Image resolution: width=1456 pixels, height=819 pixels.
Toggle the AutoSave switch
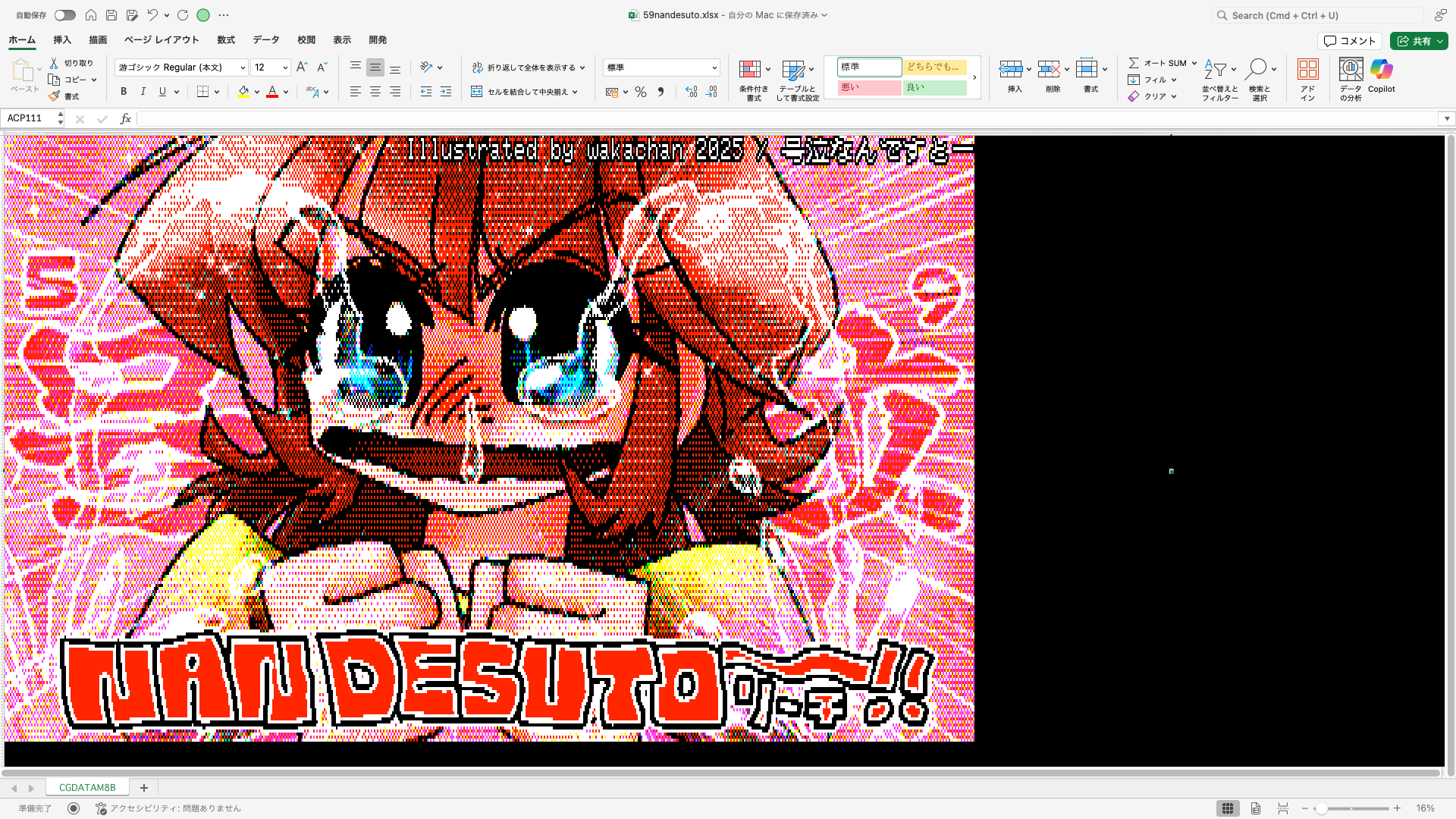(x=65, y=15)
